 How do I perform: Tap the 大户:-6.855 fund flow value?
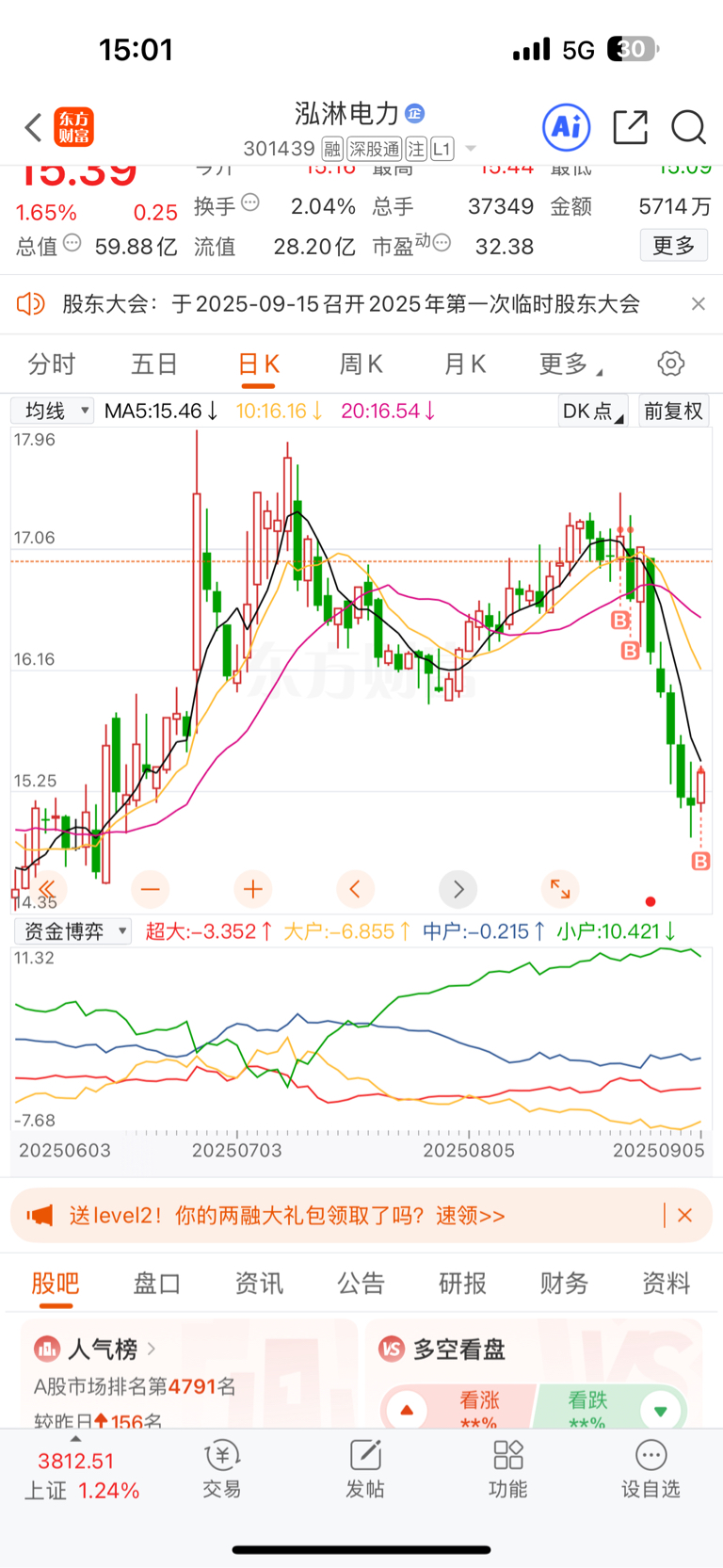[x=347, y=931]
